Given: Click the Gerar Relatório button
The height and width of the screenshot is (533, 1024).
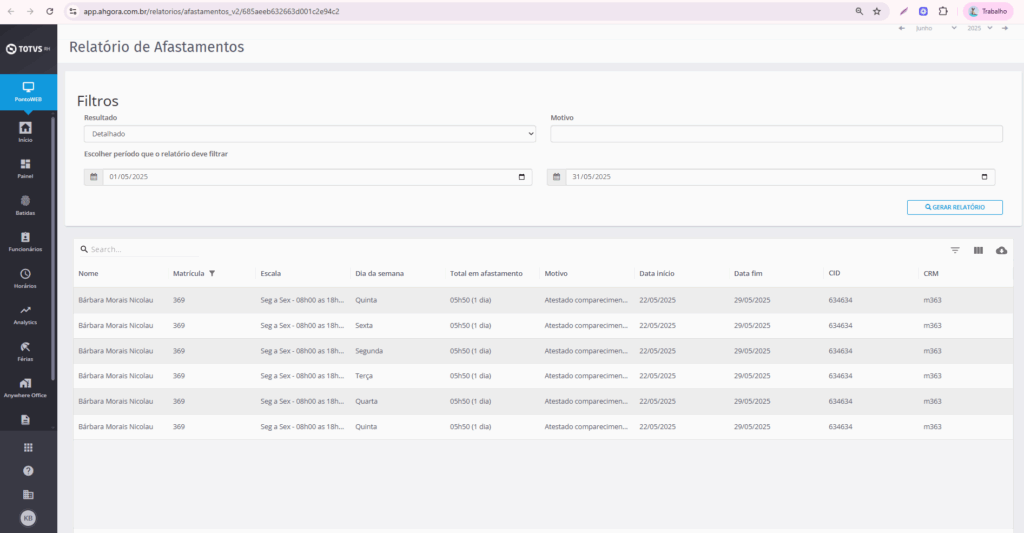Looking at the screenshot, I should (954, 207).
